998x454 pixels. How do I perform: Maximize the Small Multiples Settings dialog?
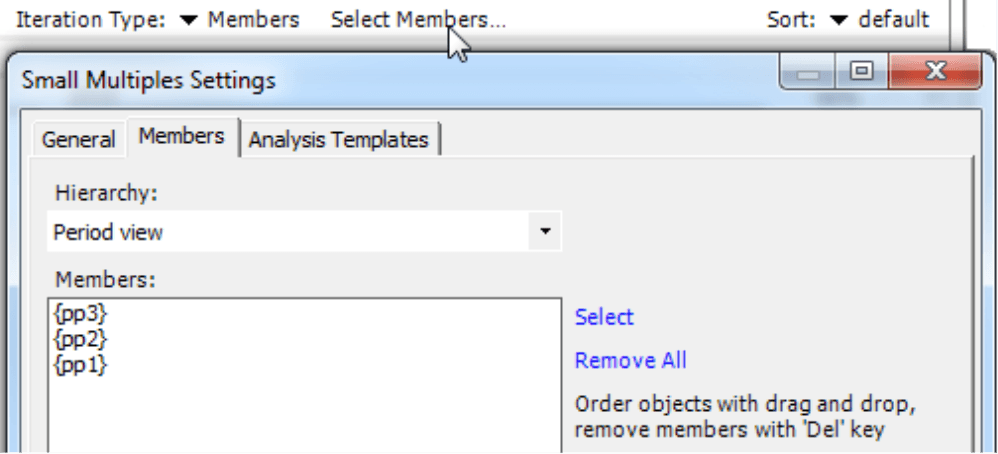(x=861, y=72)
